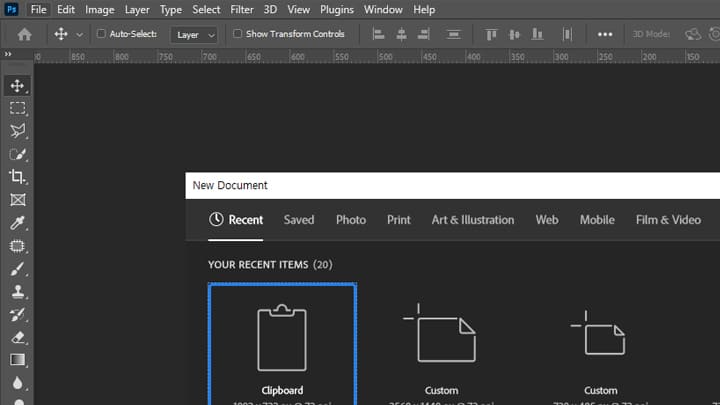Select the History Brush tool
720x405 pixels.
point(17,315)
